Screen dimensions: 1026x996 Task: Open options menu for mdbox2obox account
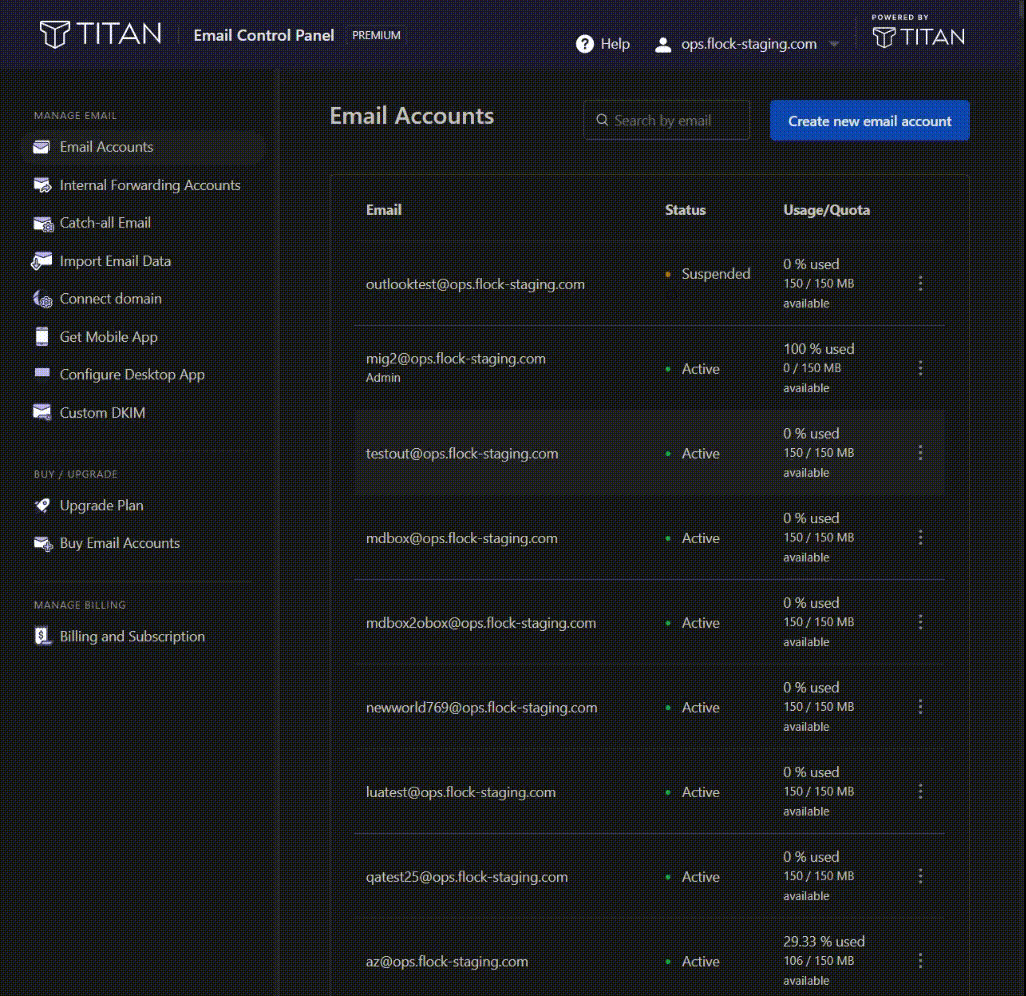tap(920, 622)
